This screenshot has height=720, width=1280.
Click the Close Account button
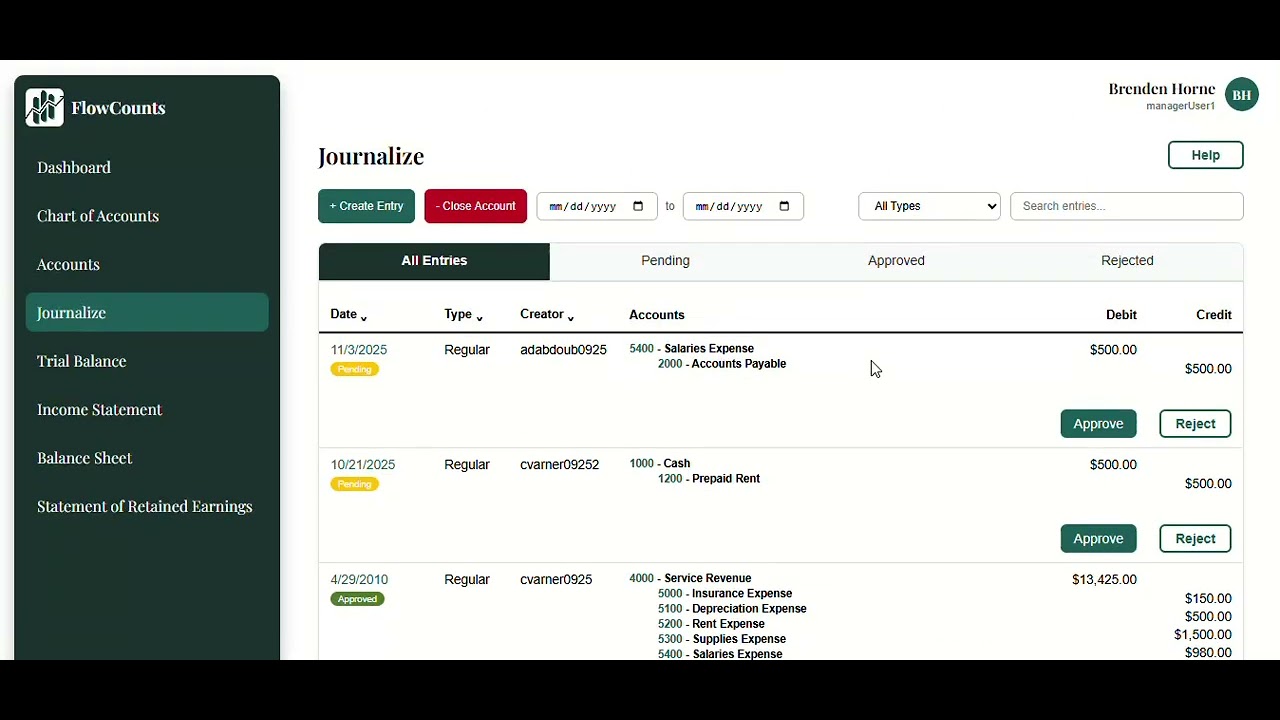pos(475,206)
